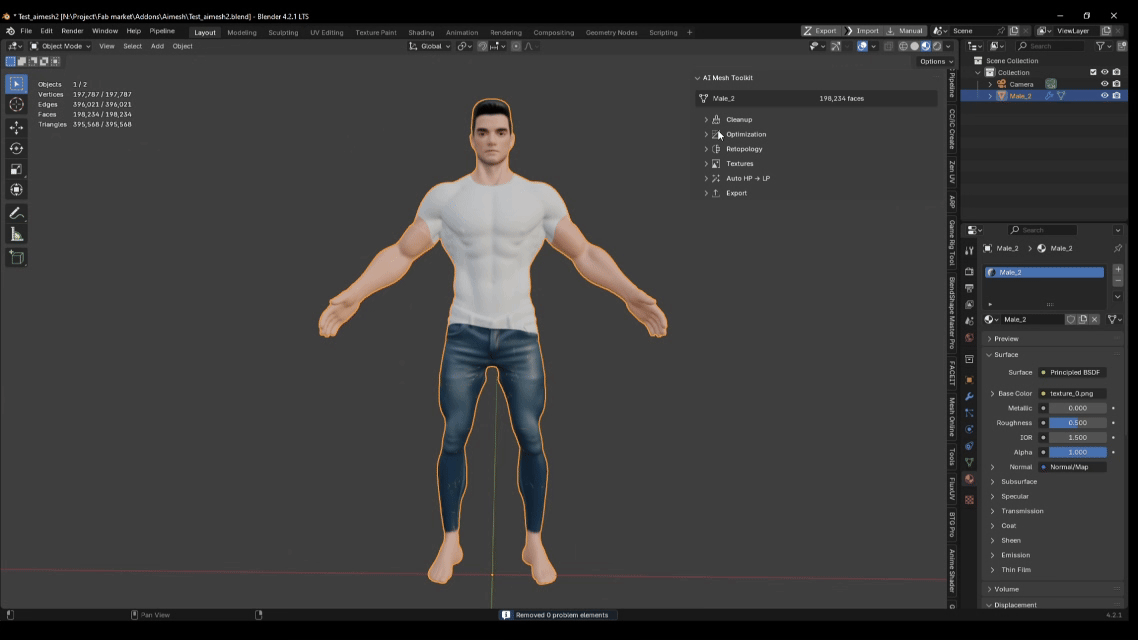
Task: Click the Normal/Map link button
Action: tap(1073, 467)
